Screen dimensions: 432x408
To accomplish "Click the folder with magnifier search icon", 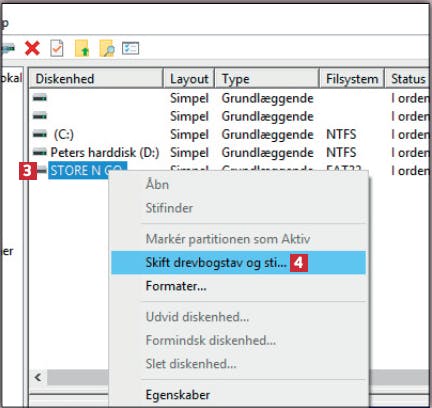I will (x=107, y=49).
